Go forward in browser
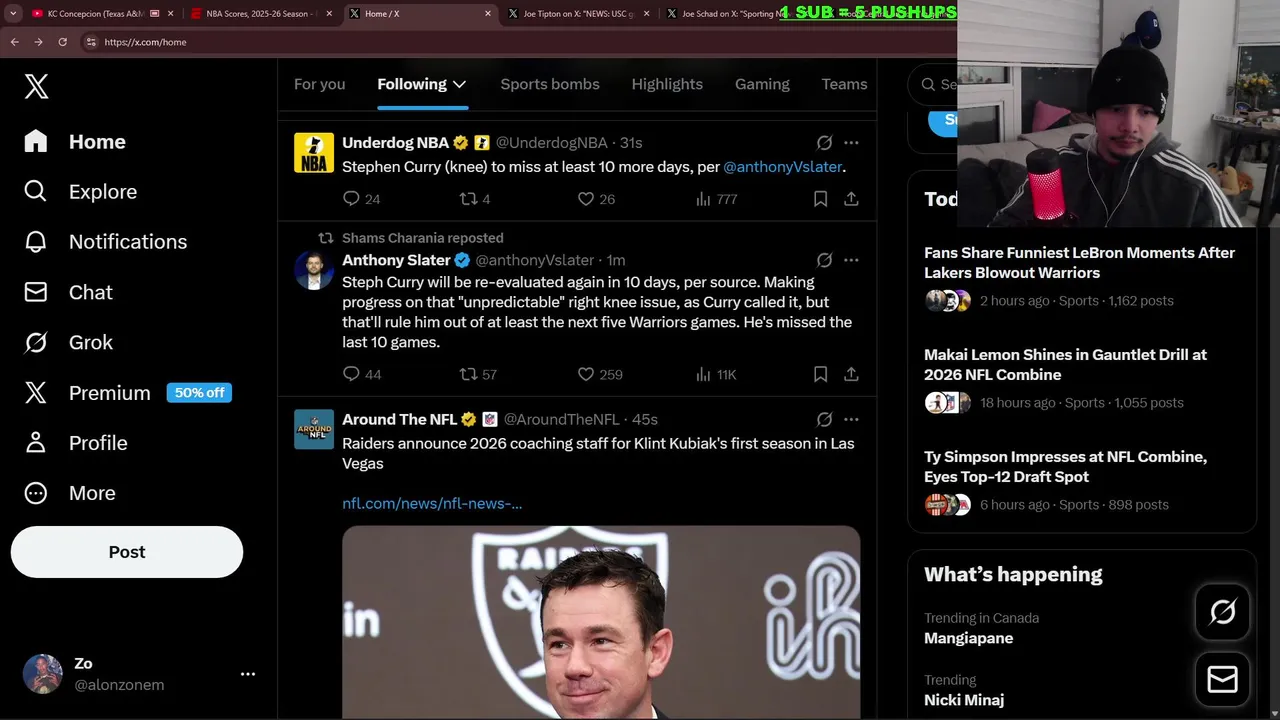The image size is (1280, 720). pos(38,42)
